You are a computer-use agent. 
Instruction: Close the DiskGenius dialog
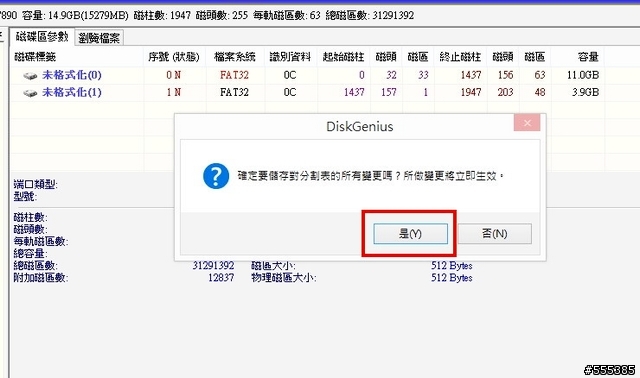click(x=527, y=122)
